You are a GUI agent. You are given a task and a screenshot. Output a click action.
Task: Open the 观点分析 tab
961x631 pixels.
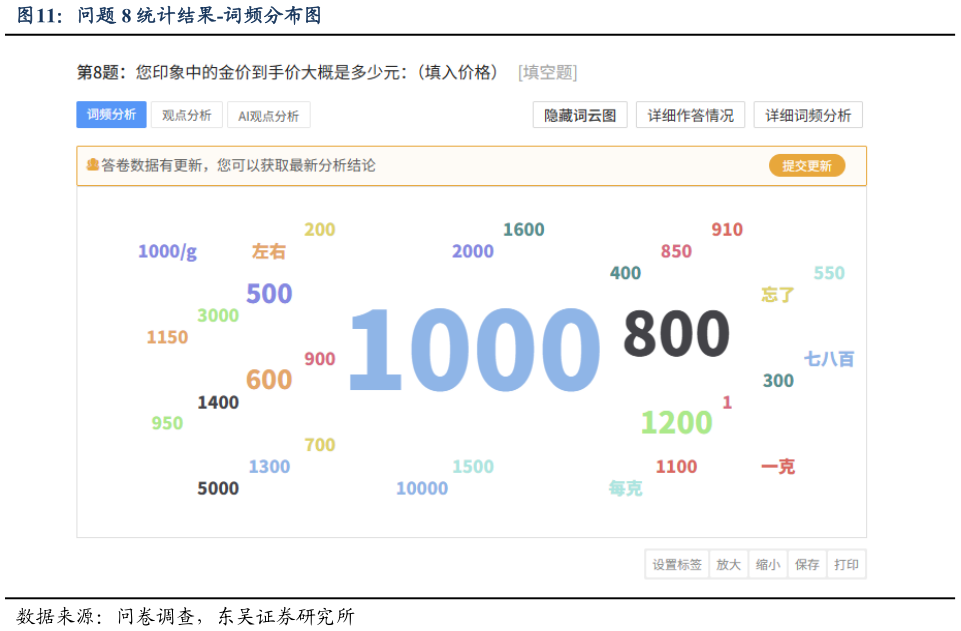(x=186, y=115)
